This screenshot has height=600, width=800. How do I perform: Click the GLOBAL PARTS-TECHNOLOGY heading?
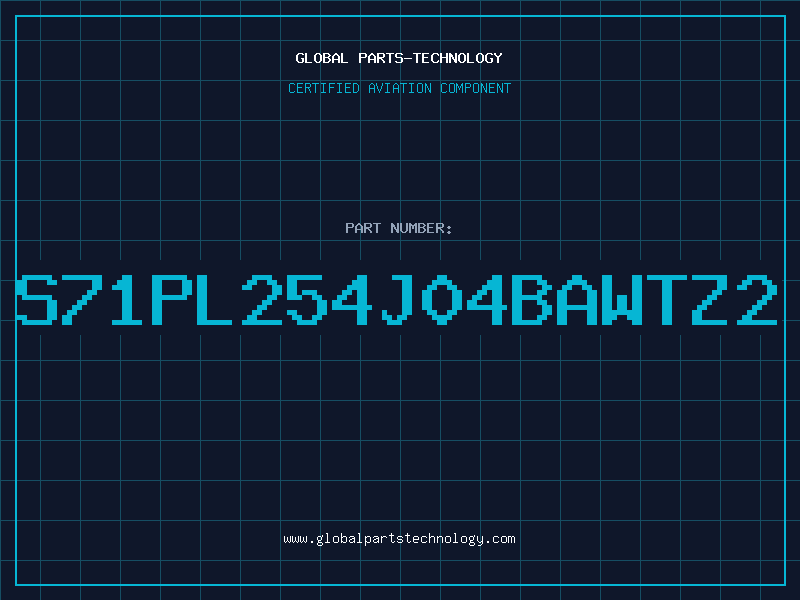click(399, 58)
